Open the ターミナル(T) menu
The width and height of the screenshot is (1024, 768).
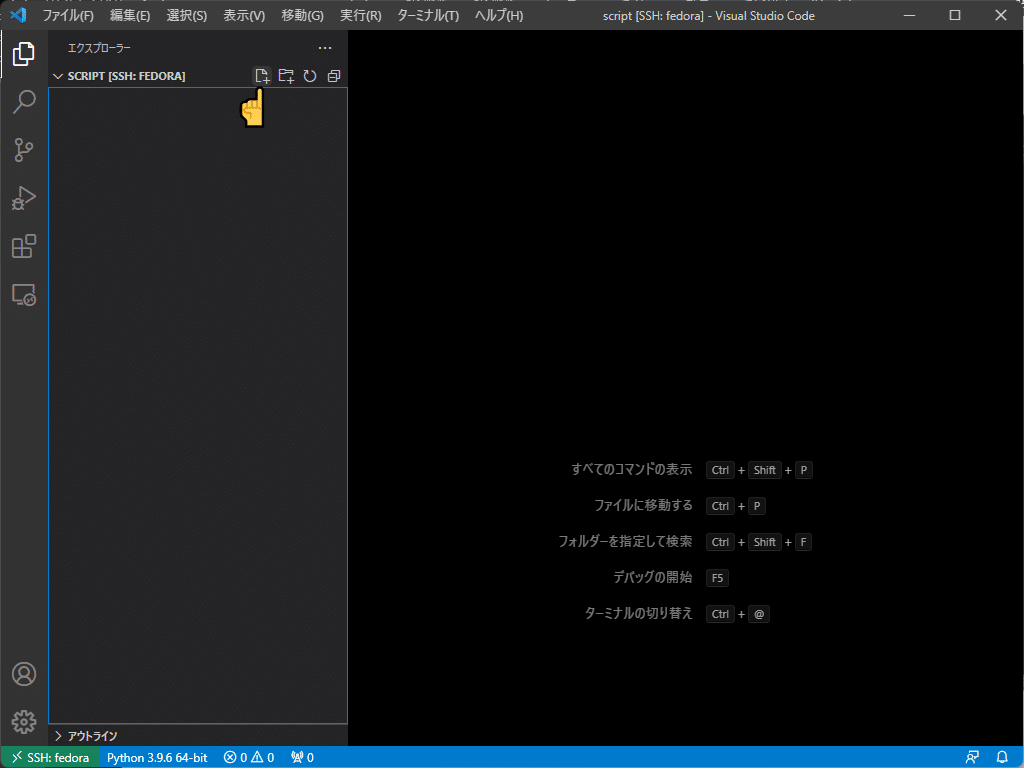[x=428, y=15]
